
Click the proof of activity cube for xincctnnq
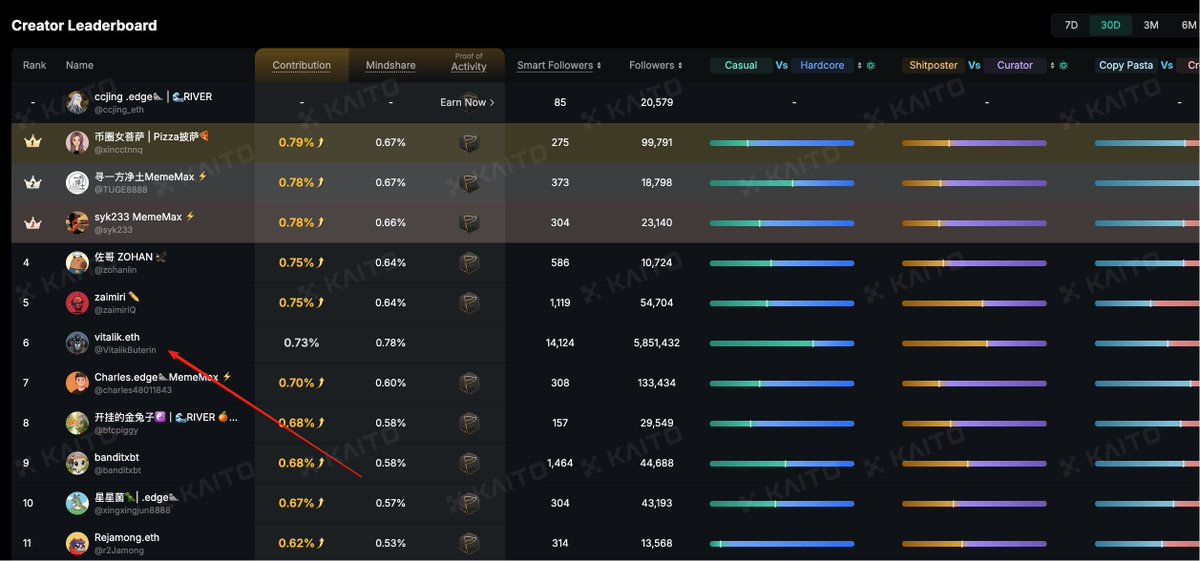[468, 143]
